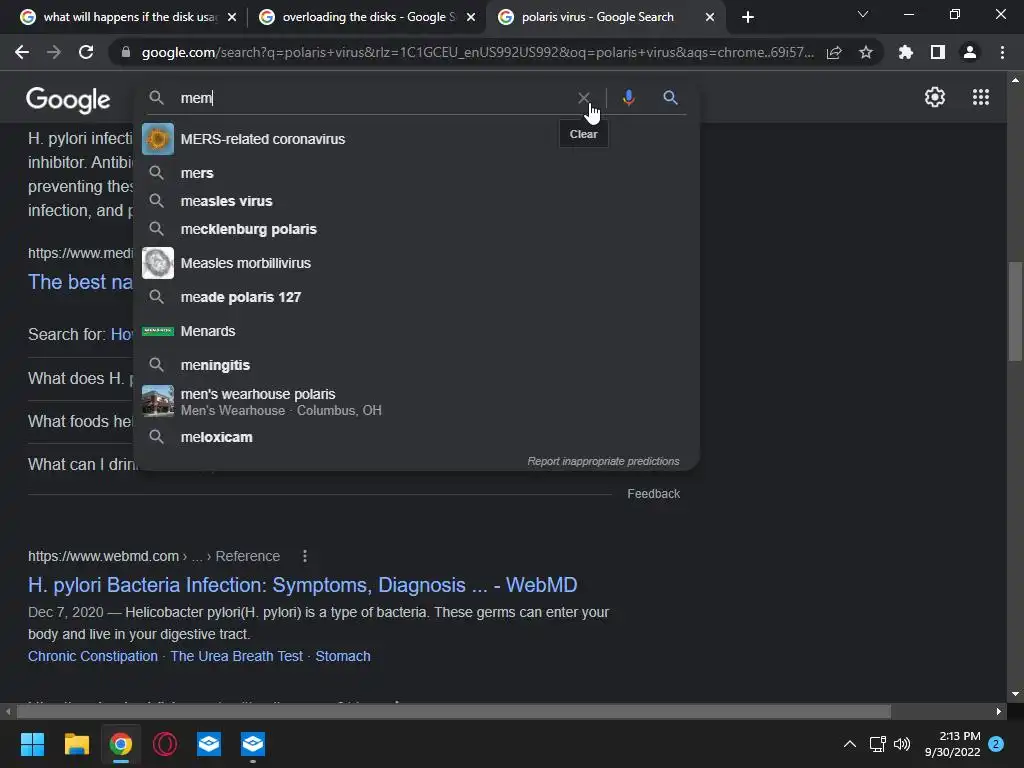1024x768 pixels.
Task: Share this page from address bar
Action: pyautogui.click(x=834, y=52)
